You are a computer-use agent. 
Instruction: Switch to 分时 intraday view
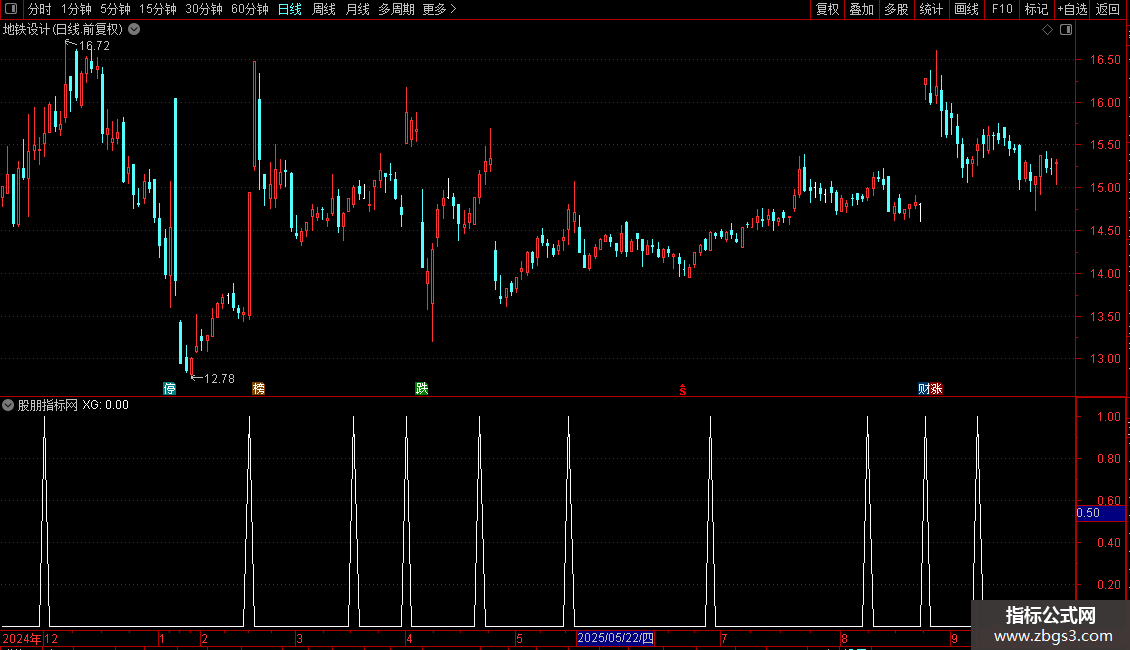pyautogui.click(x=39, y=9)
